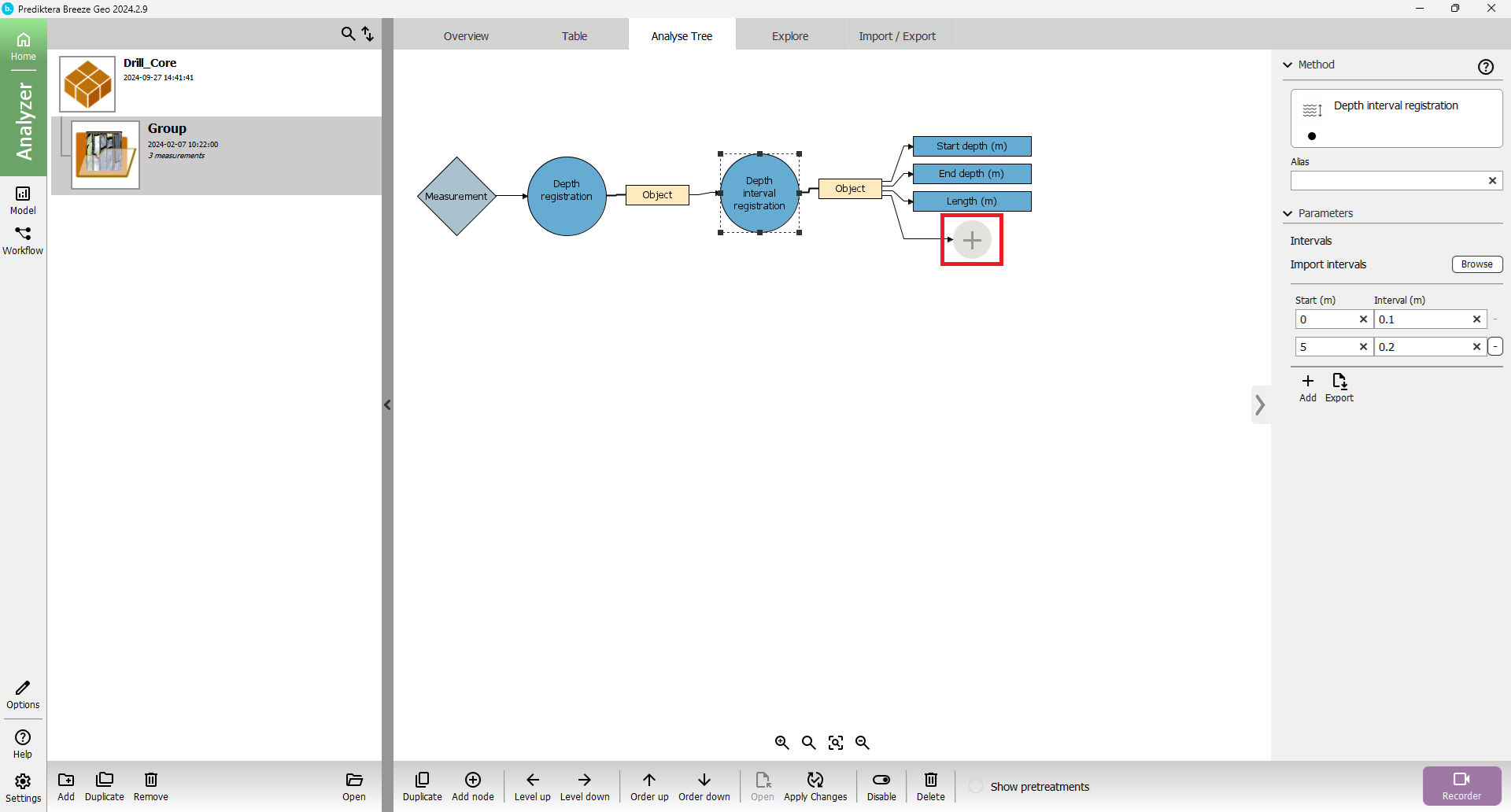The image size is (1511, 812).
Task: Toggle Show pretreatments option
Action: pos(976,787)
